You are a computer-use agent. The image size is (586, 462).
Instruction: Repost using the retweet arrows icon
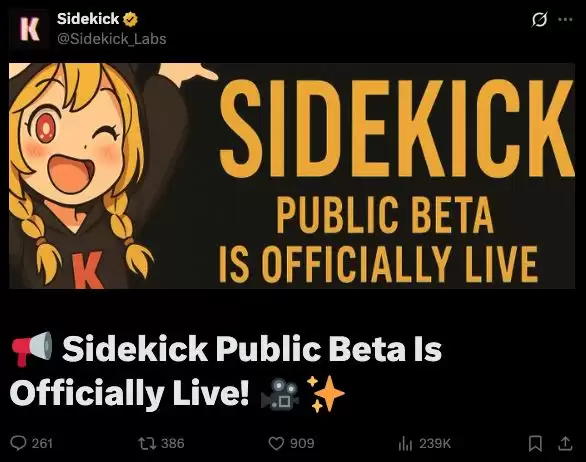(147, 444)
